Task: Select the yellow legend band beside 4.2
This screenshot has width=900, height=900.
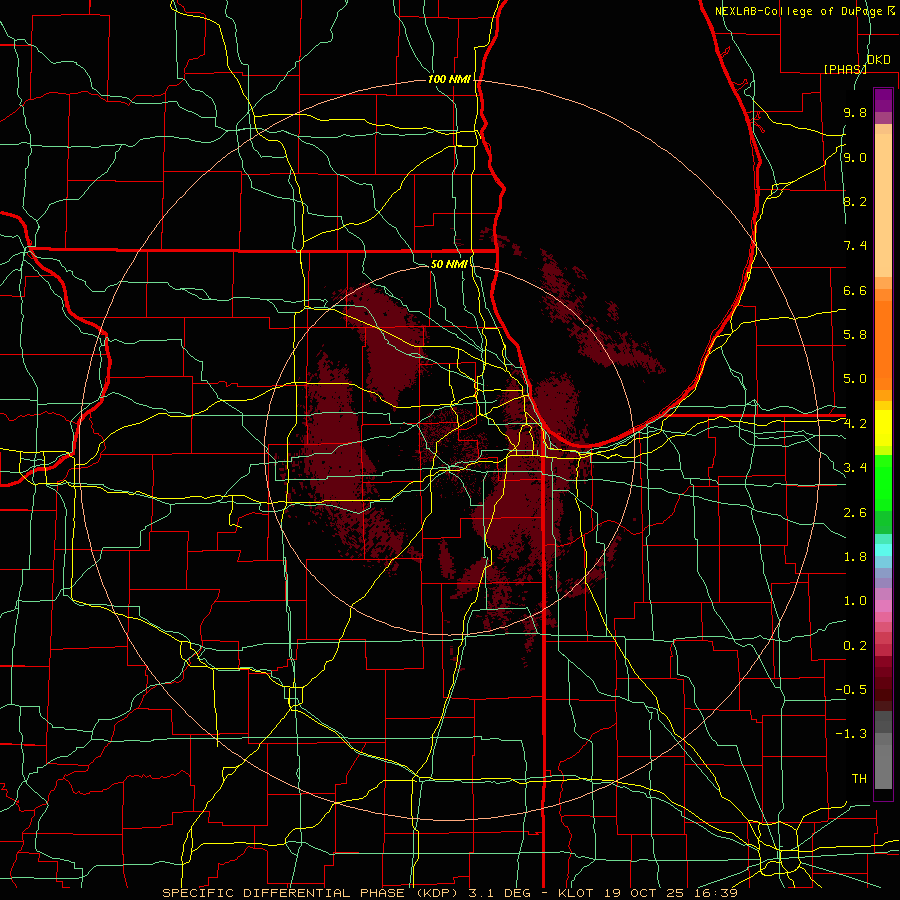Action: click(883, 428)
